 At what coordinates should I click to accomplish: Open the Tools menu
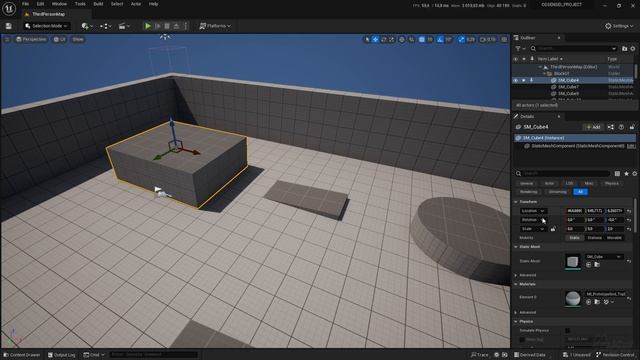point(80,4)
